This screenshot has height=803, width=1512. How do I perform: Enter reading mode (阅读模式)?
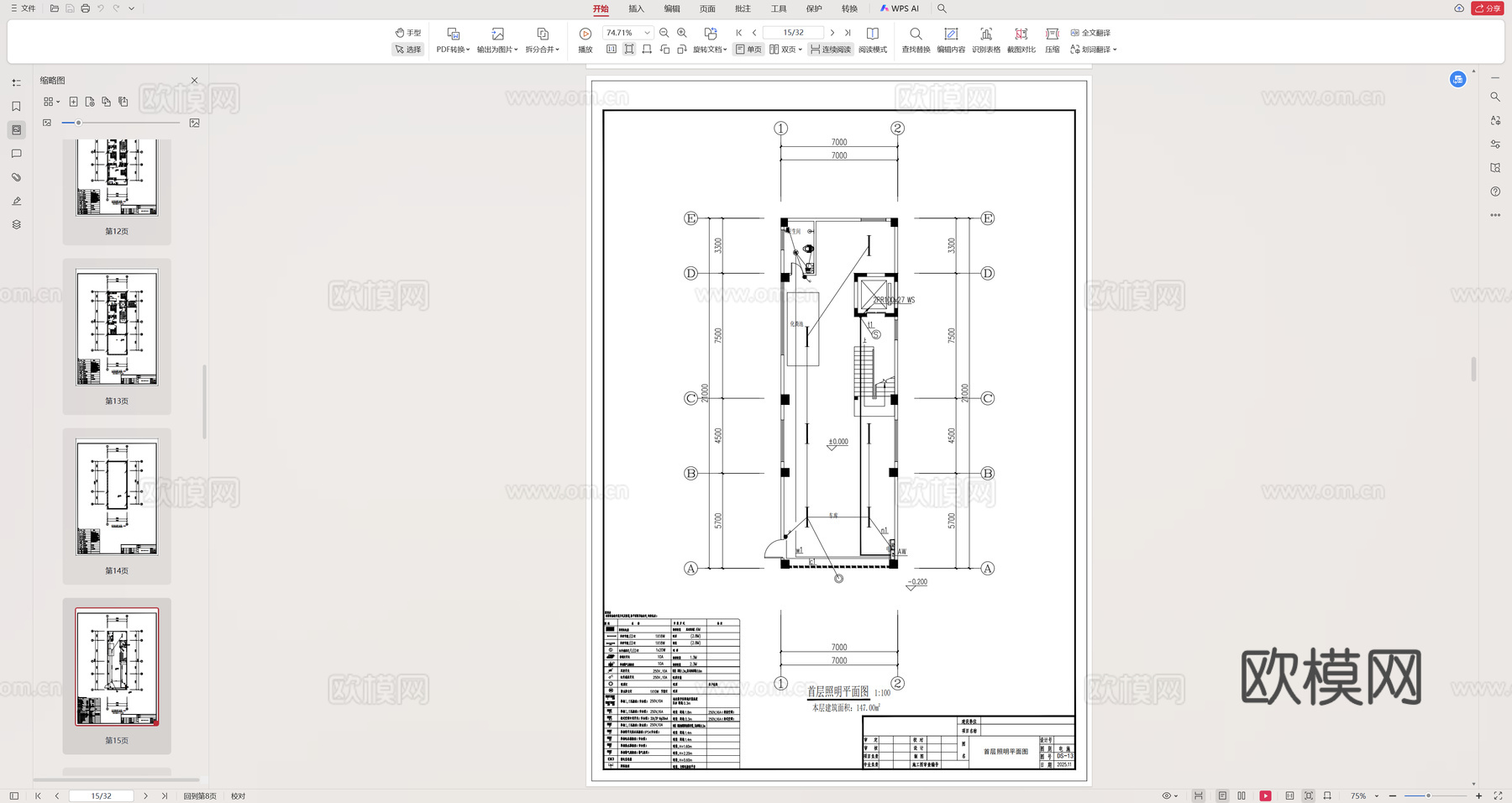tap(873, 39)
